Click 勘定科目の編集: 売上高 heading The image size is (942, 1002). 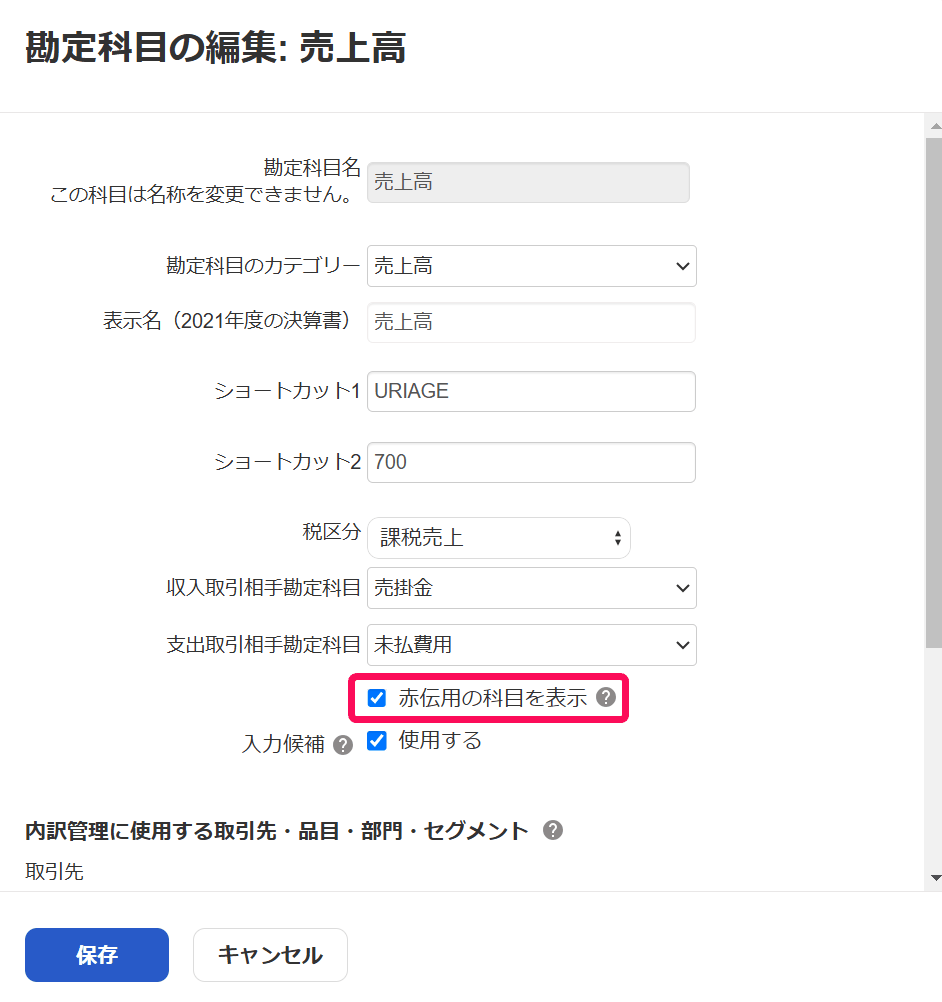point(215,47)
